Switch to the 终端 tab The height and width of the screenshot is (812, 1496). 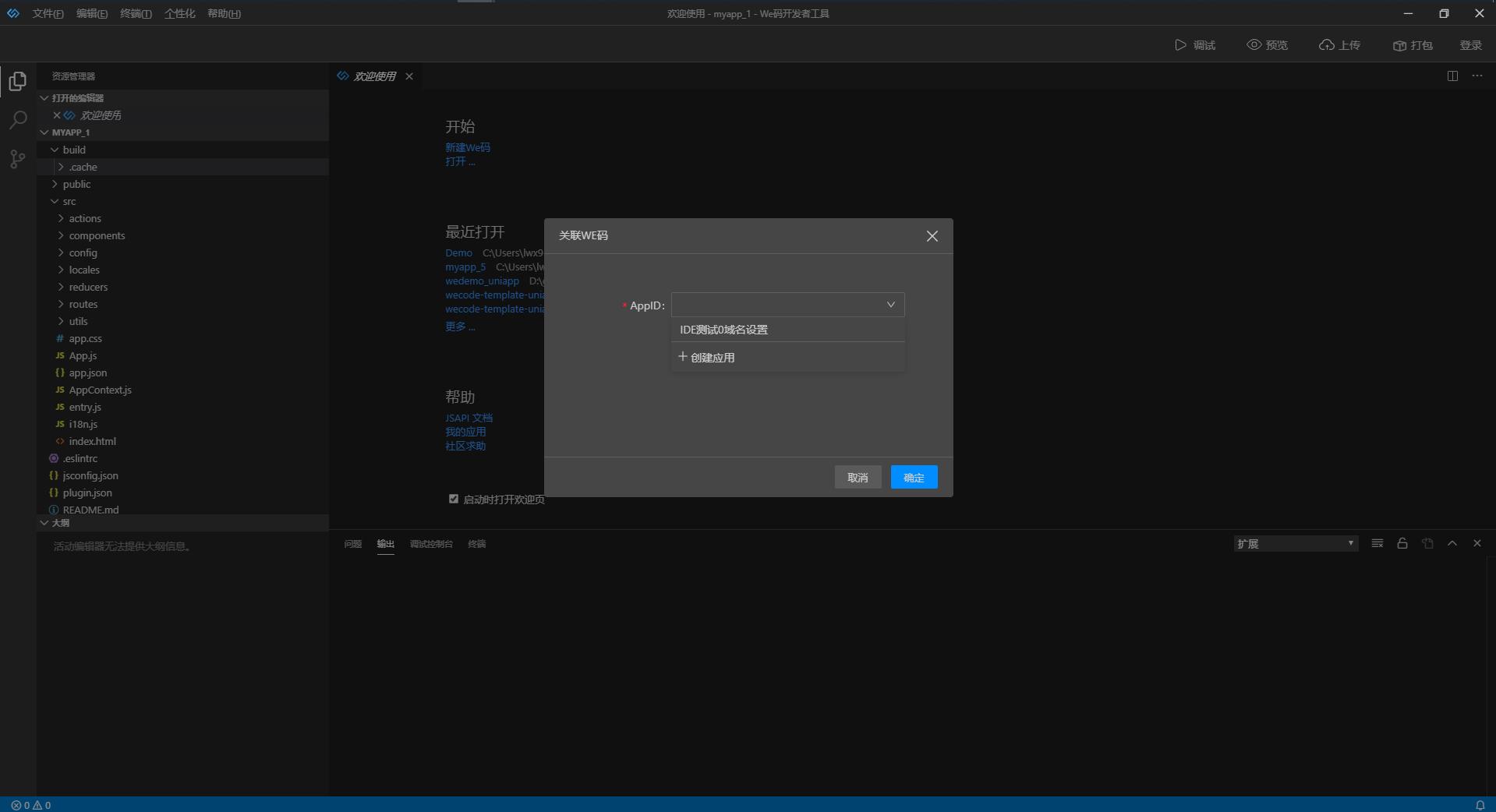(x=477, y=544)
